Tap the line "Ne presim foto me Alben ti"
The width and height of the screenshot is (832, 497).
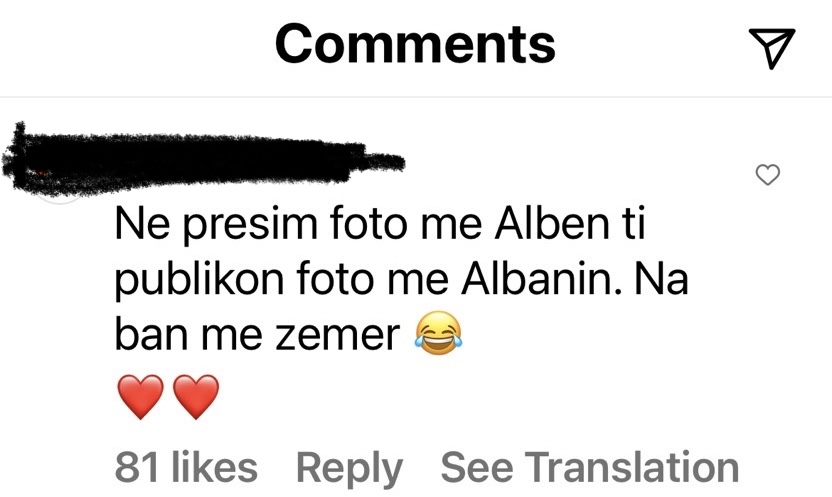[379, 224]
